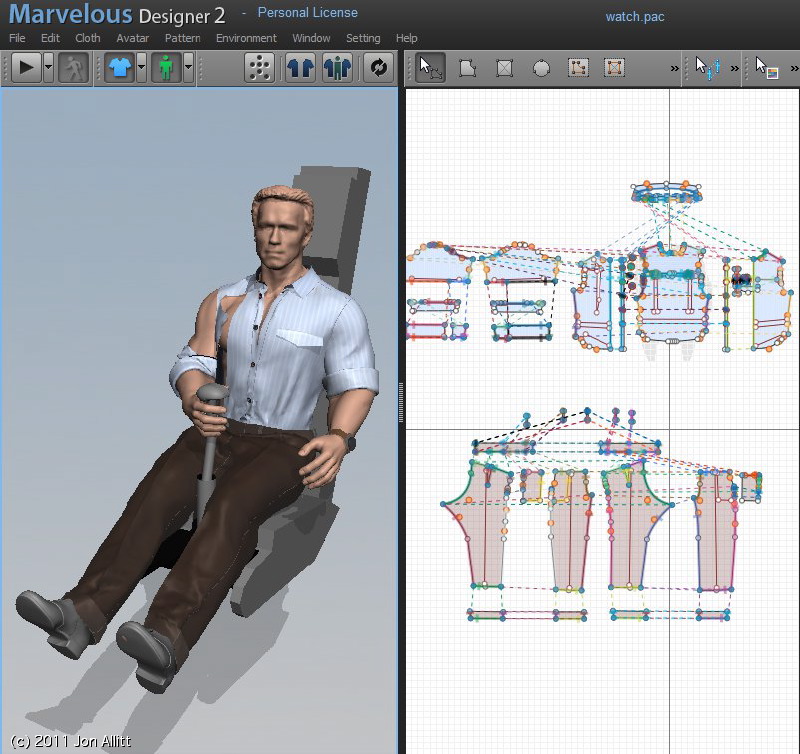This screenshot has height=754, width=800.
Task: Toggle the green avatar display icon
Action: 166,67
